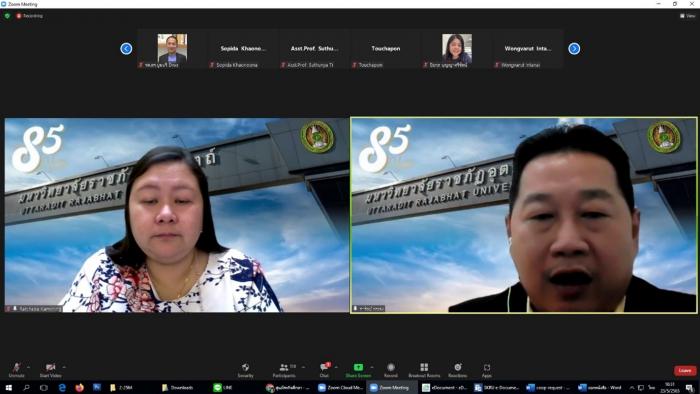
Task: Launch Microsoft Edge from the taskbar
Action: [x=62, y=388]
